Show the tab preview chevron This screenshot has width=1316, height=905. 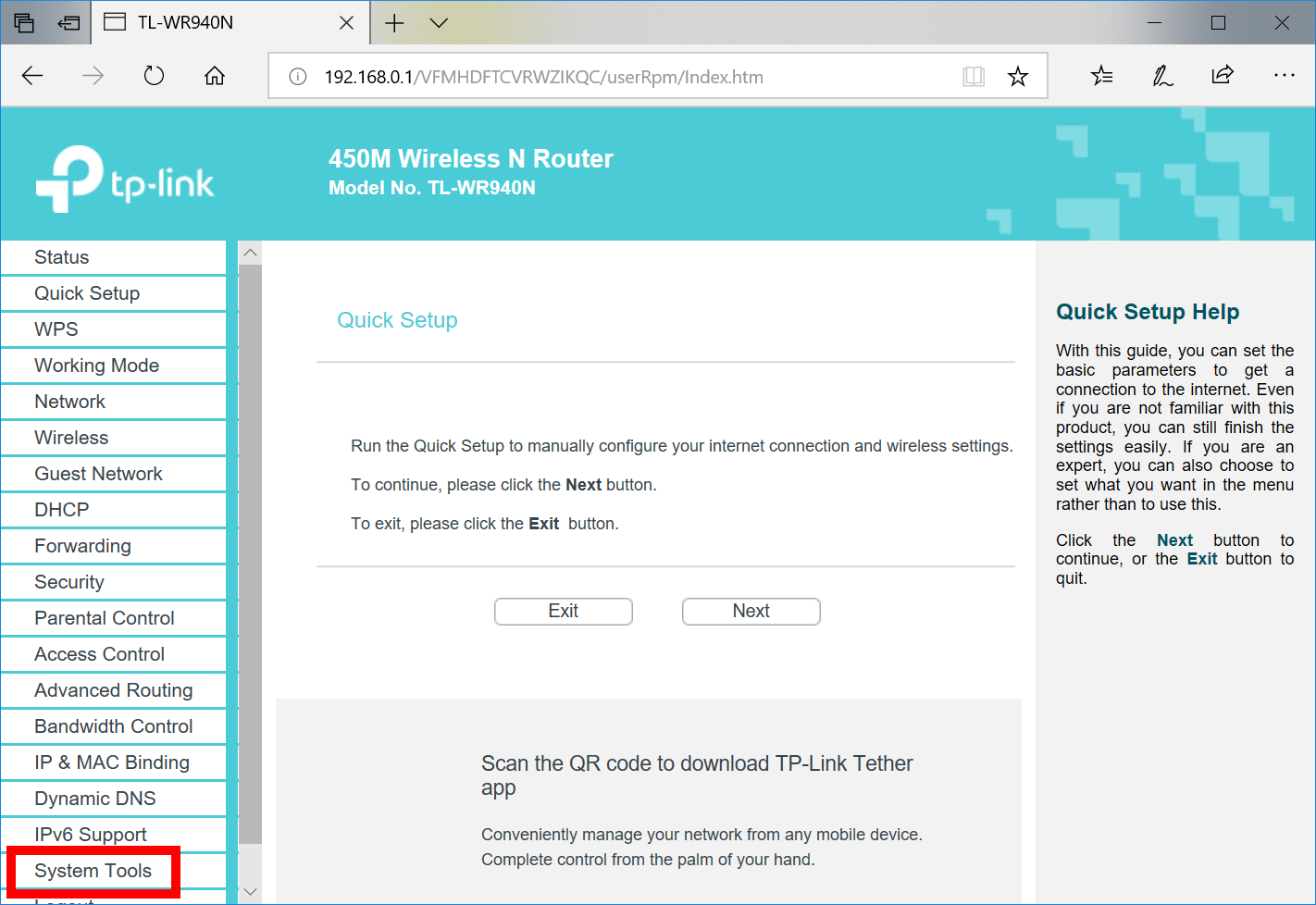click(439, 23)
